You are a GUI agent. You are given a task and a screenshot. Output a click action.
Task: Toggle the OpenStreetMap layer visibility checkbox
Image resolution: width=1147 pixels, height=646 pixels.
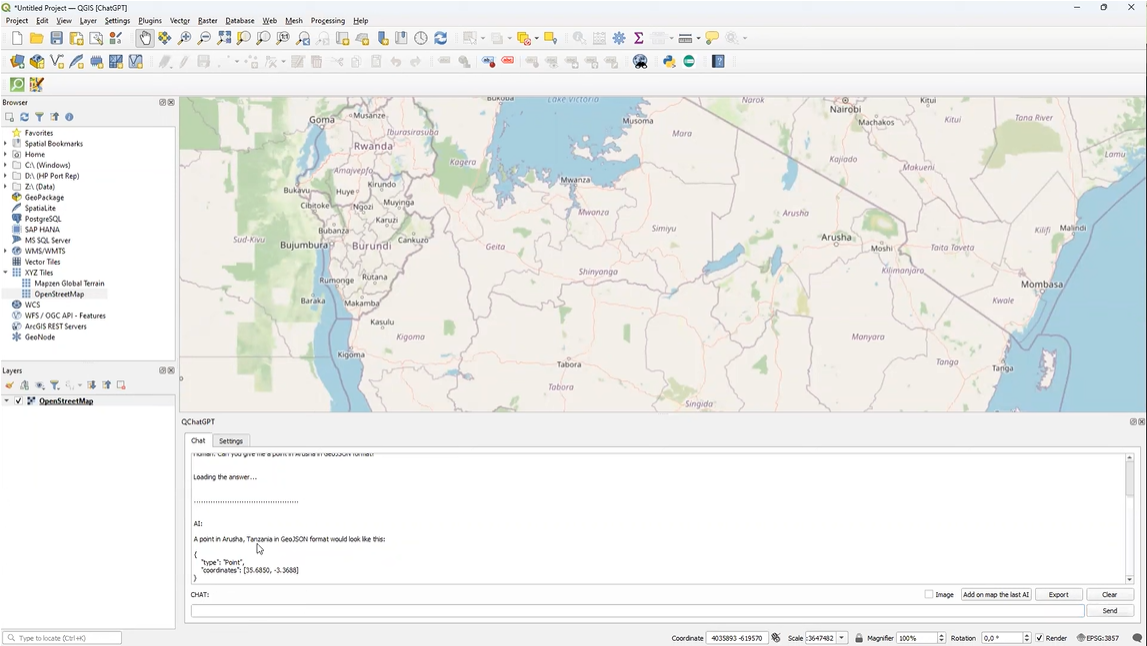[x=18, y=401]
